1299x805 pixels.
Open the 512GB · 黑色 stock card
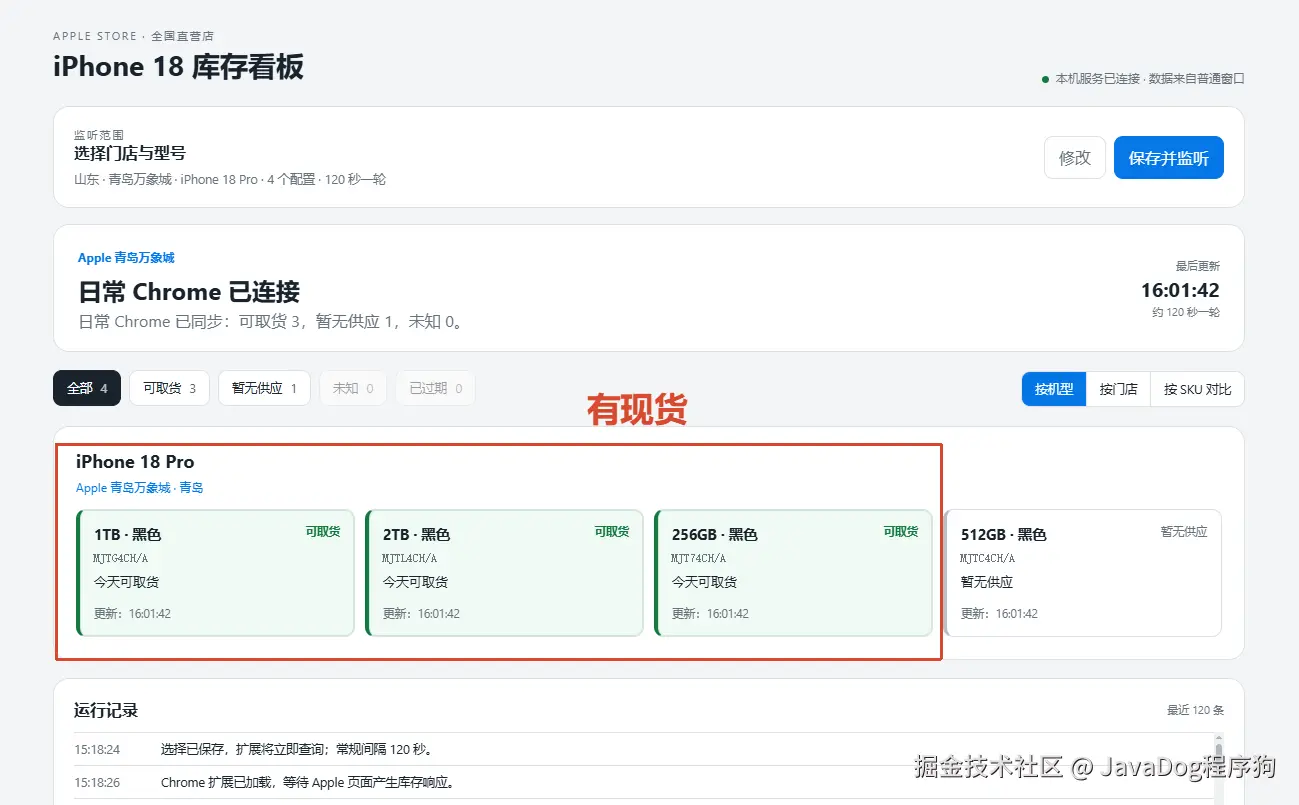pyautogui.click(x=1083, y=573)
